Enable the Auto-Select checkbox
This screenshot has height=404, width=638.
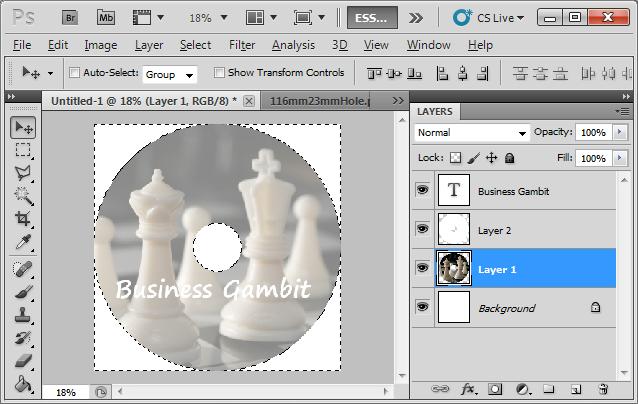click(x=74, y=73)
